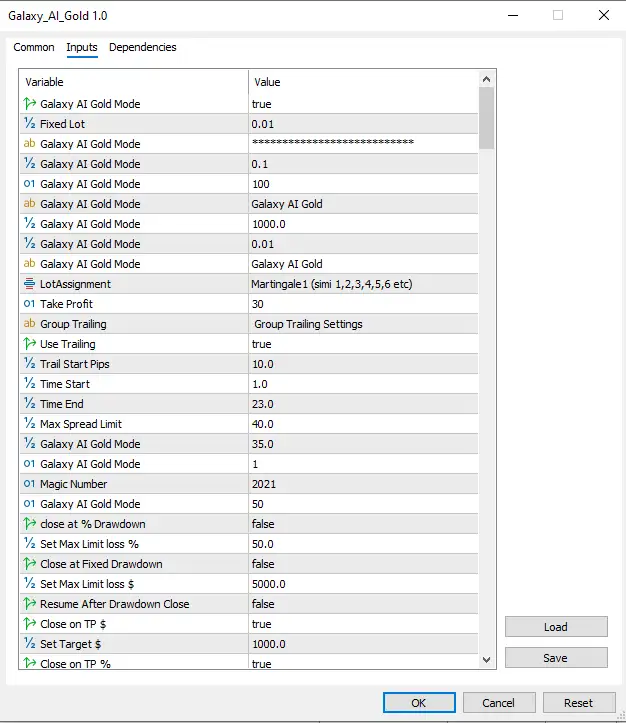Click the integer icon beside Magic Number
This screenshot has width=626, height=723.
tap(29, 484)
